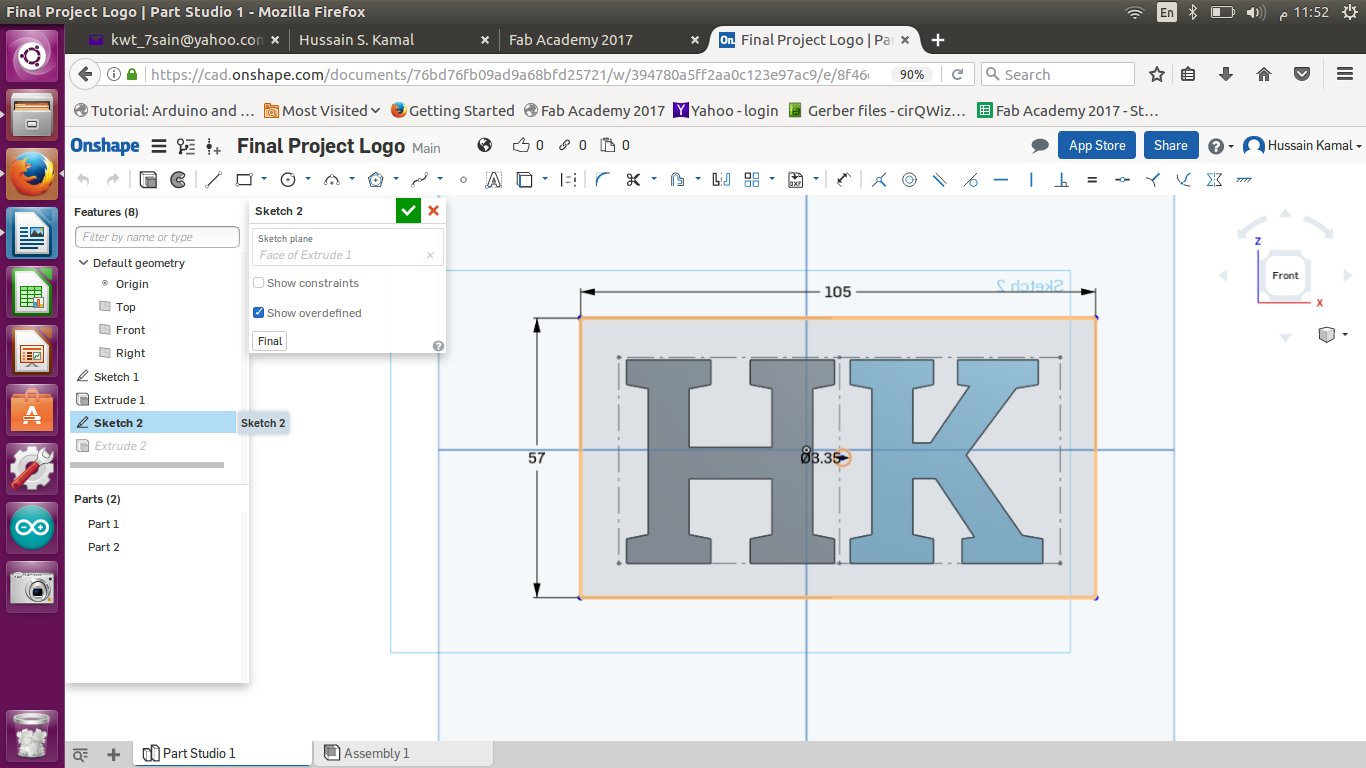
Task: Enable the Show constraints checkbox
Action: (259, 283)
